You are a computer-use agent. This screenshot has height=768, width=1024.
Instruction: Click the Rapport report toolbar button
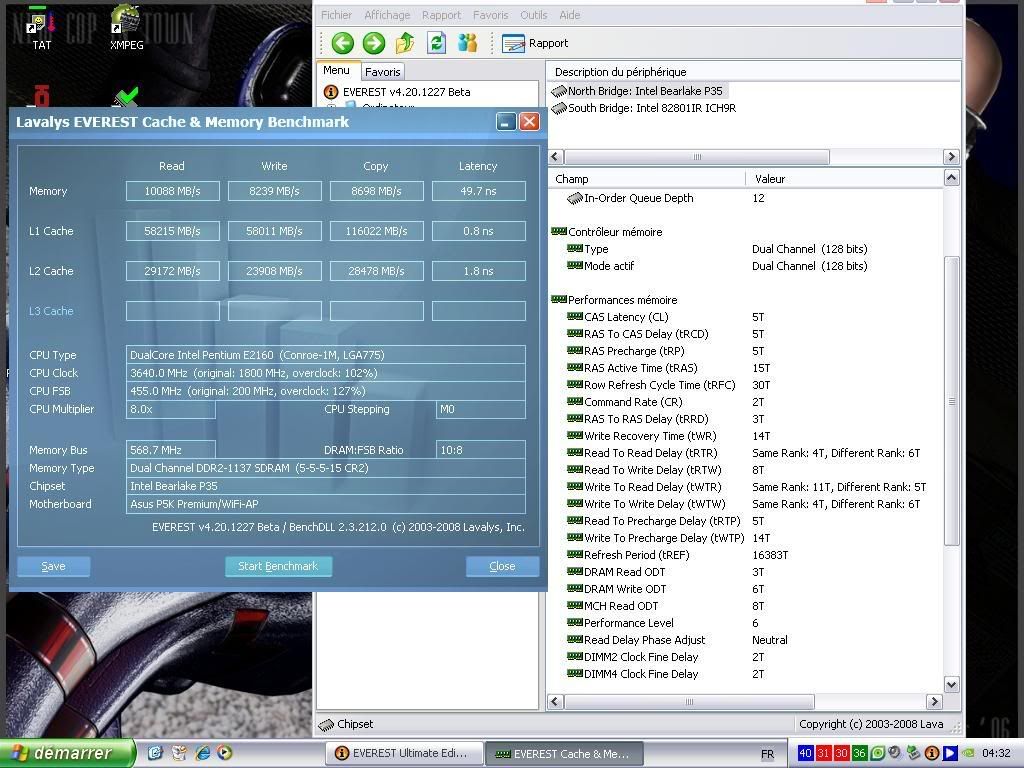(535, 43)
